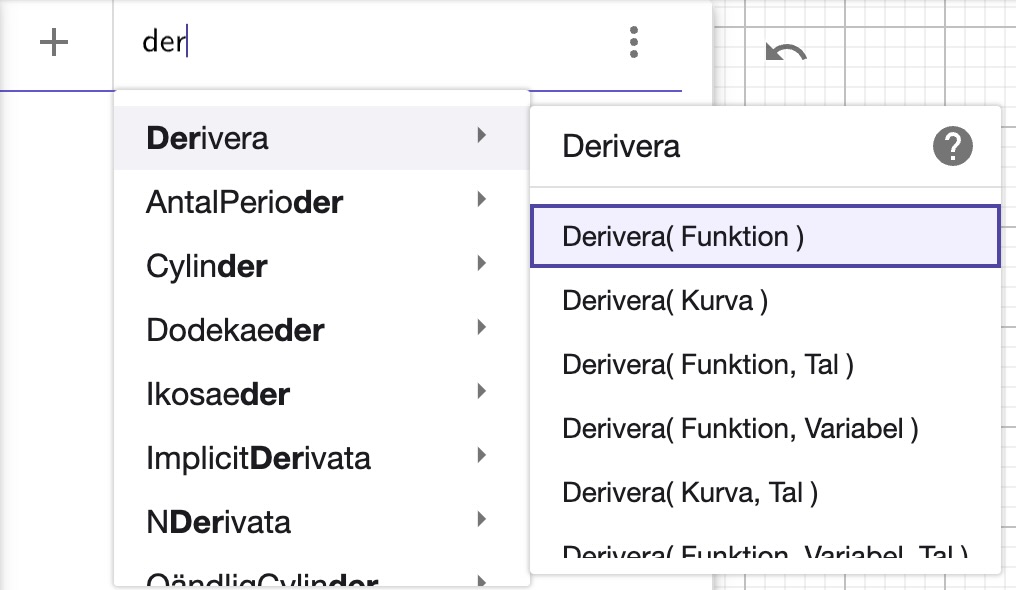
Task: Expand the Cylinder command chevron
Action: tap(482, 264)
